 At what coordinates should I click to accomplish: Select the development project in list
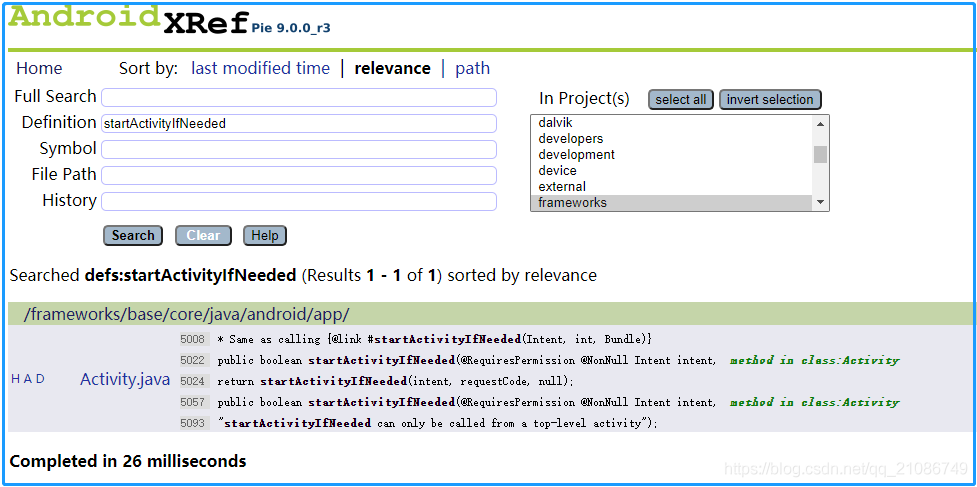point(672,154)
